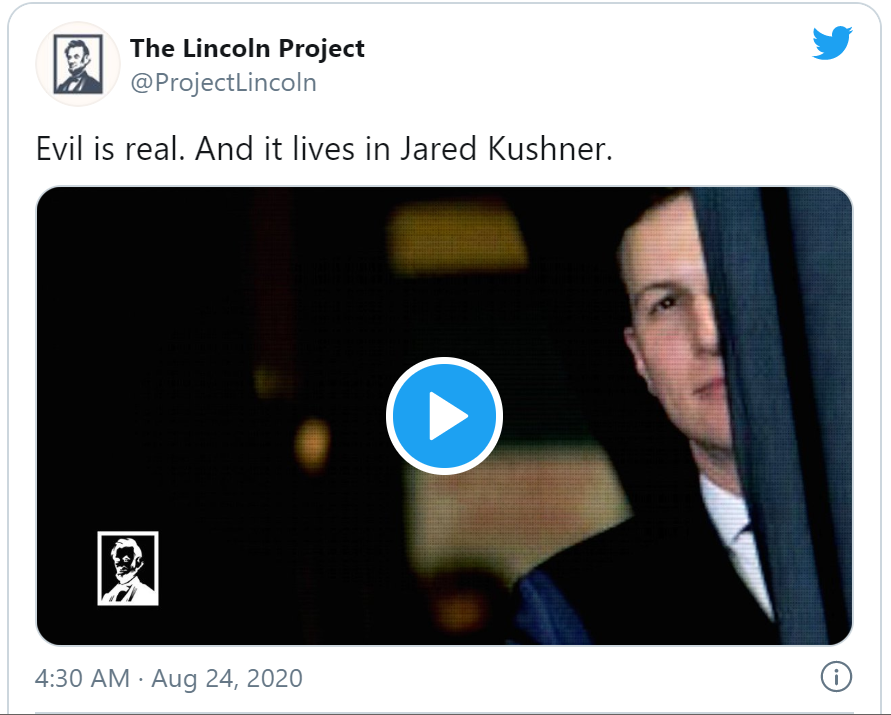Click the white triangle inside the play button
The image size is (891, 715).
click(x=447, y=415)
